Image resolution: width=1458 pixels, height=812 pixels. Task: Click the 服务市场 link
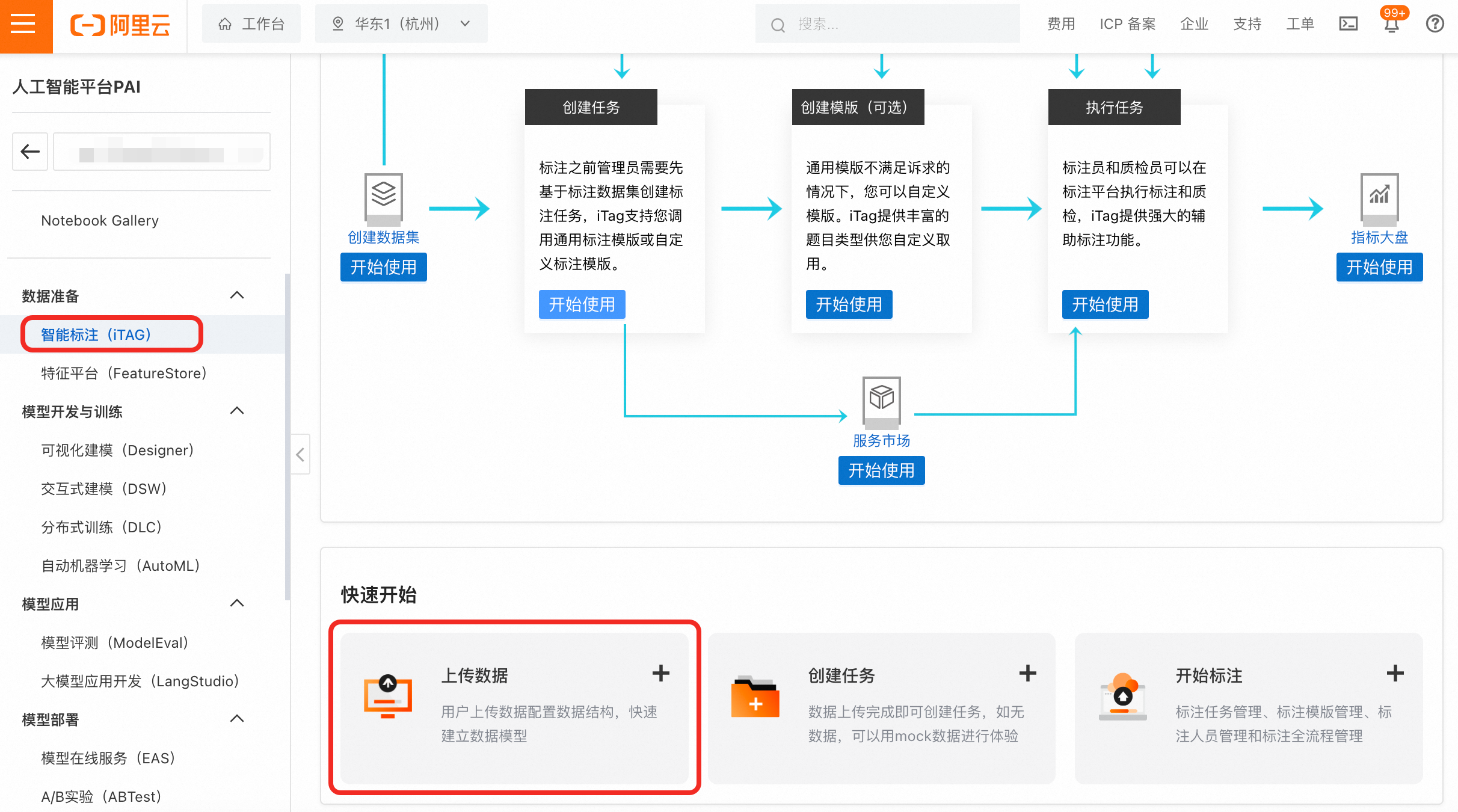882,441
